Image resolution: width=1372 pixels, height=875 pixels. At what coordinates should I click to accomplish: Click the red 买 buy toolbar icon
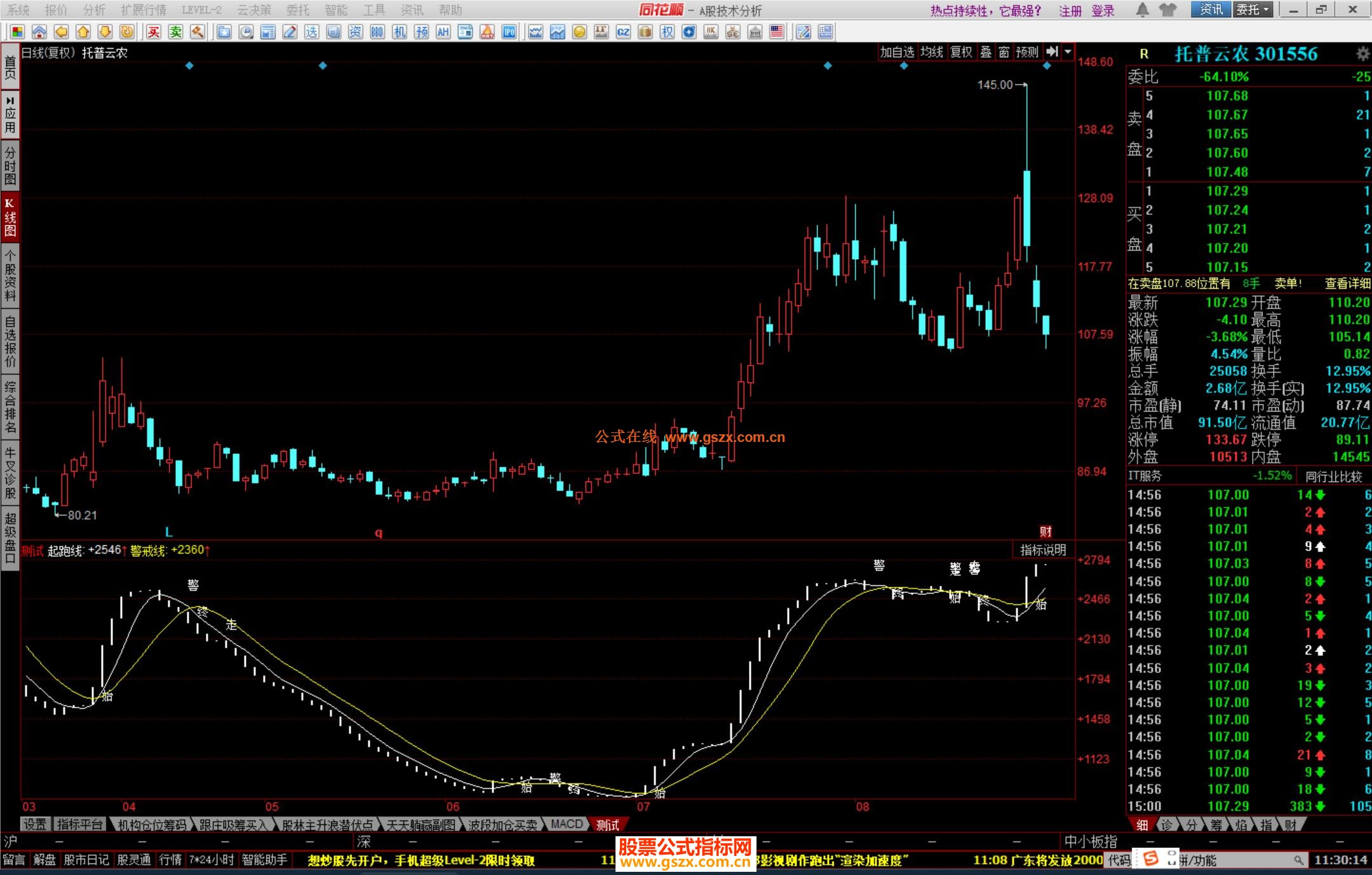154,32
